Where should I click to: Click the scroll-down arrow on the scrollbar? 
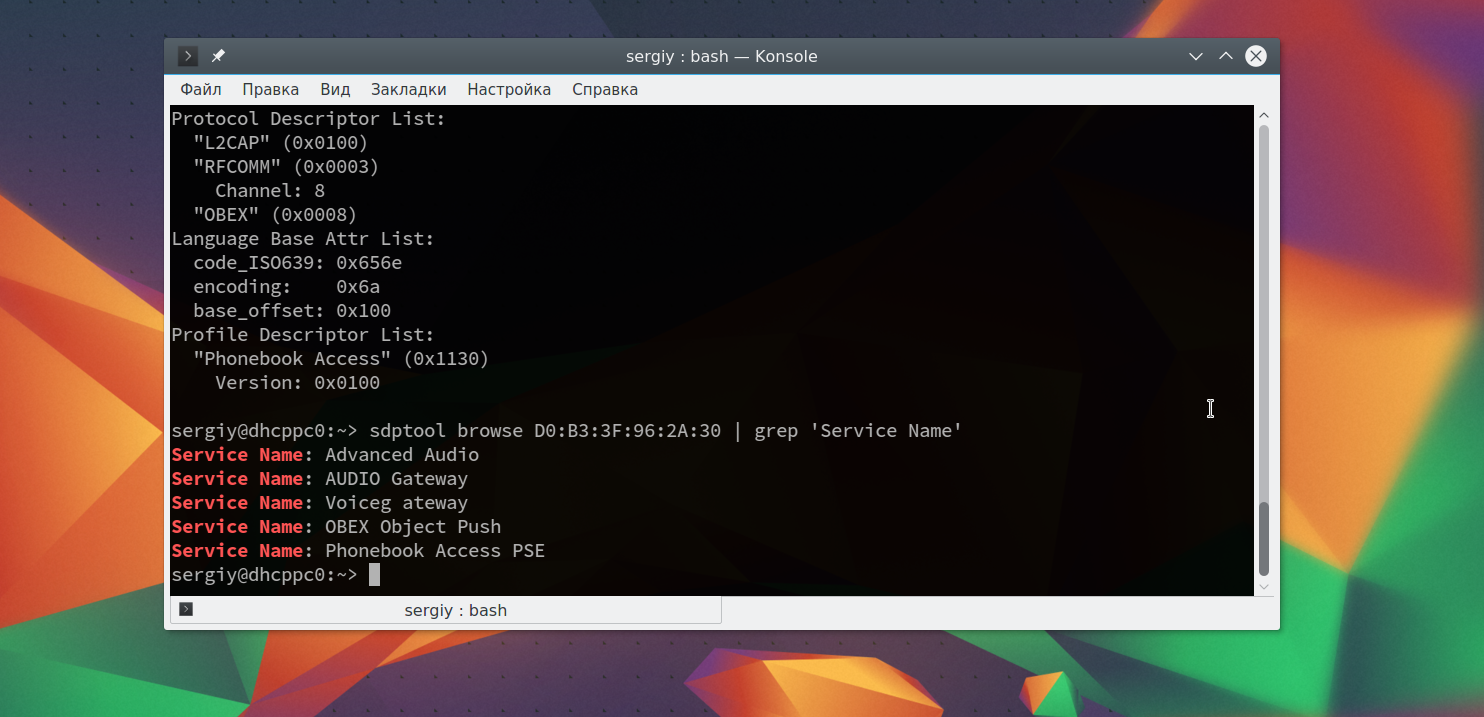coord(1263,588)
